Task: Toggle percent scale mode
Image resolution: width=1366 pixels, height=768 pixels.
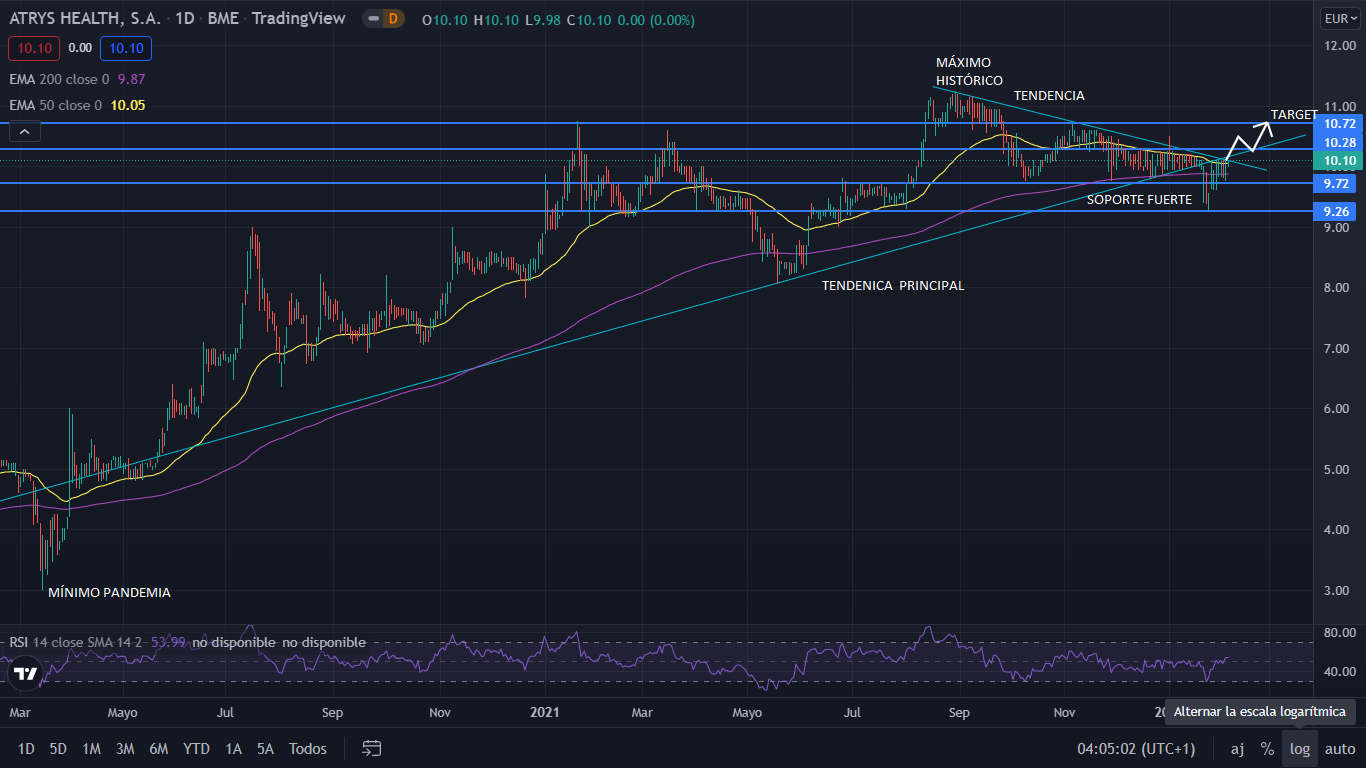Action: [1267, 748]
